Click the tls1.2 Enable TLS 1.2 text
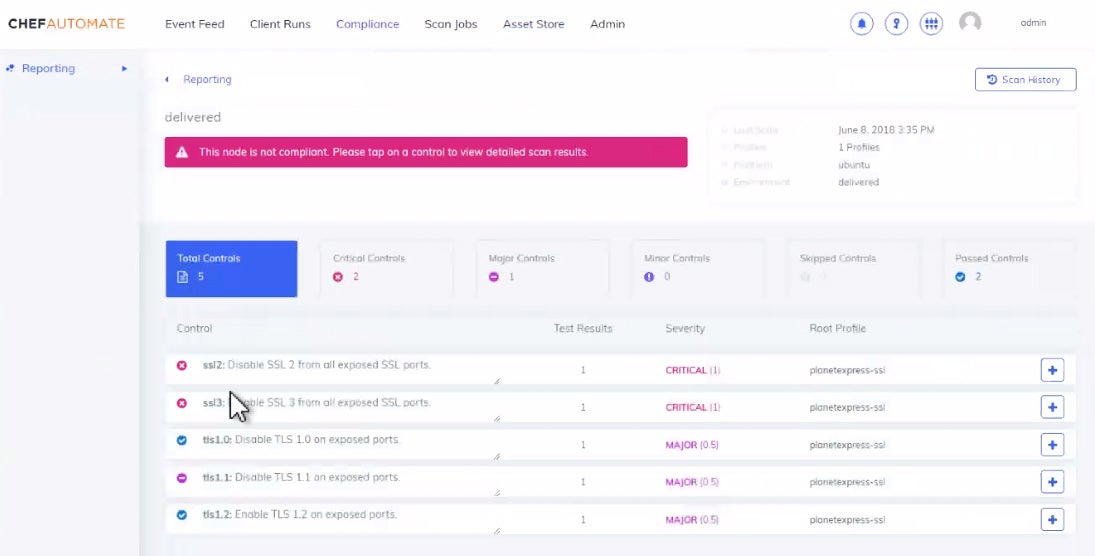 (x=300, y=515)
